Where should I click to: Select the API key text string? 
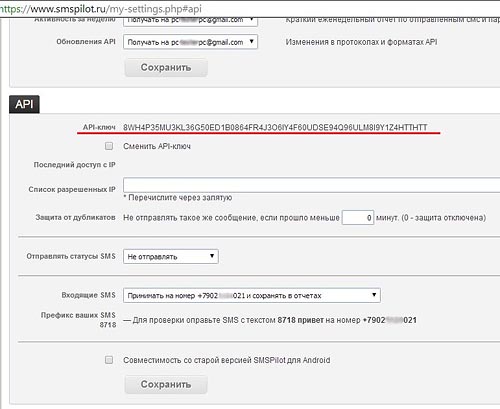(x=275, y=127)
